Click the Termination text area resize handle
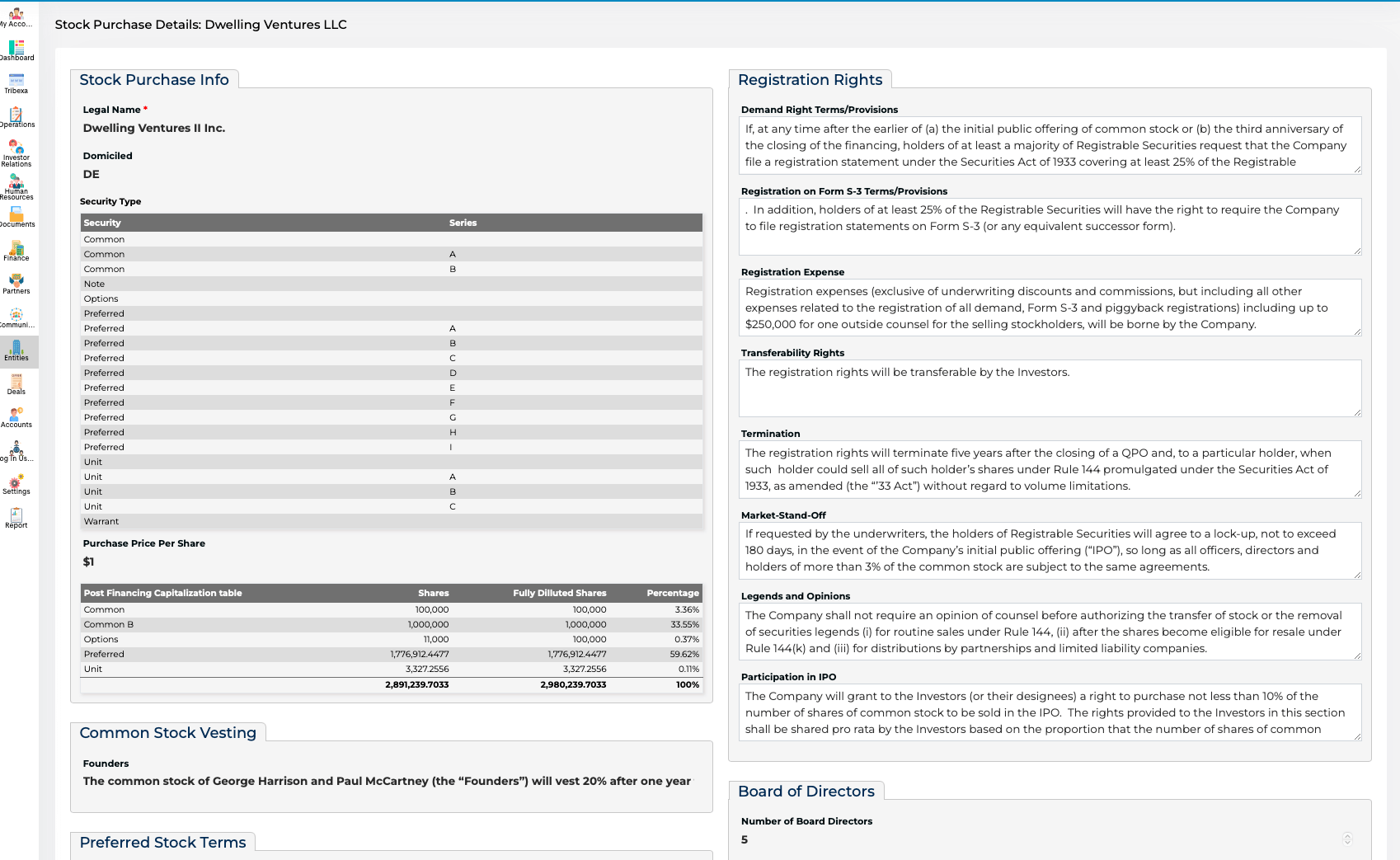The height and width of the screenshot is (860, 1400). pyautogui.click(x=1356, y=493)
